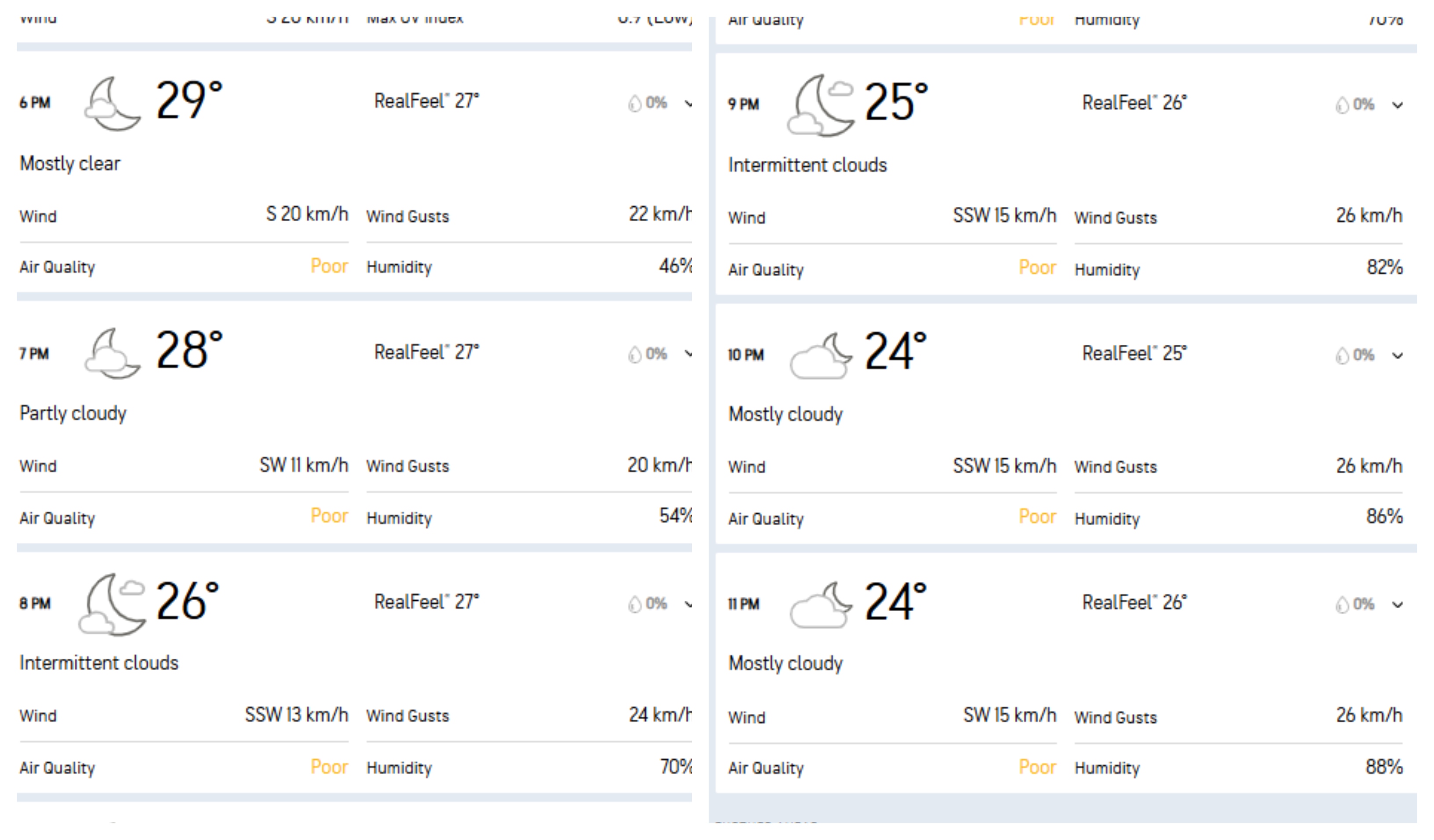
Task: Click Poor air quality for 8 PM
Action: [329, 767]
